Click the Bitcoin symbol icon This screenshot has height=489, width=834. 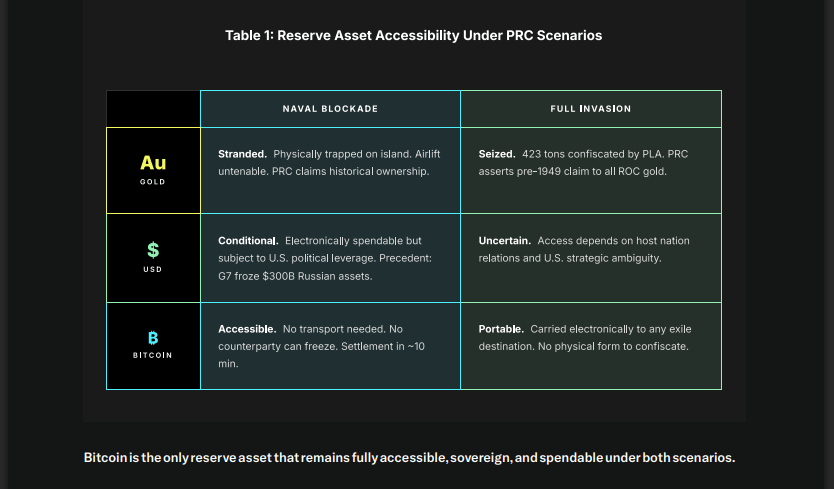153,338
